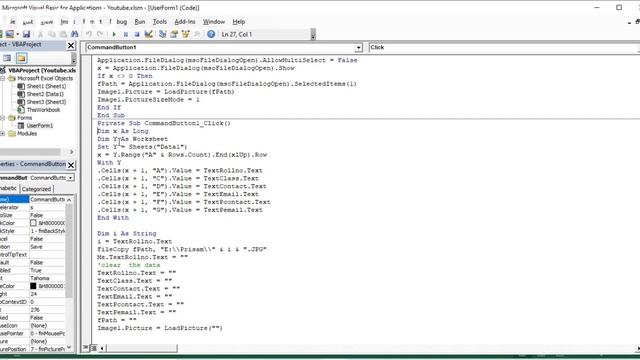Click the BackColor property color swatch

click(x=33, y=223)
